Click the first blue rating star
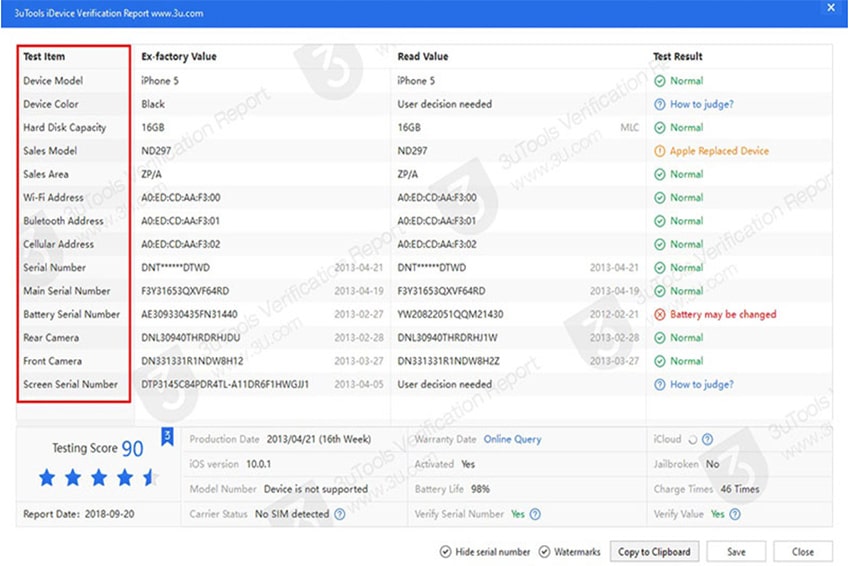This screenshot has height=566, width=850. 47,478
